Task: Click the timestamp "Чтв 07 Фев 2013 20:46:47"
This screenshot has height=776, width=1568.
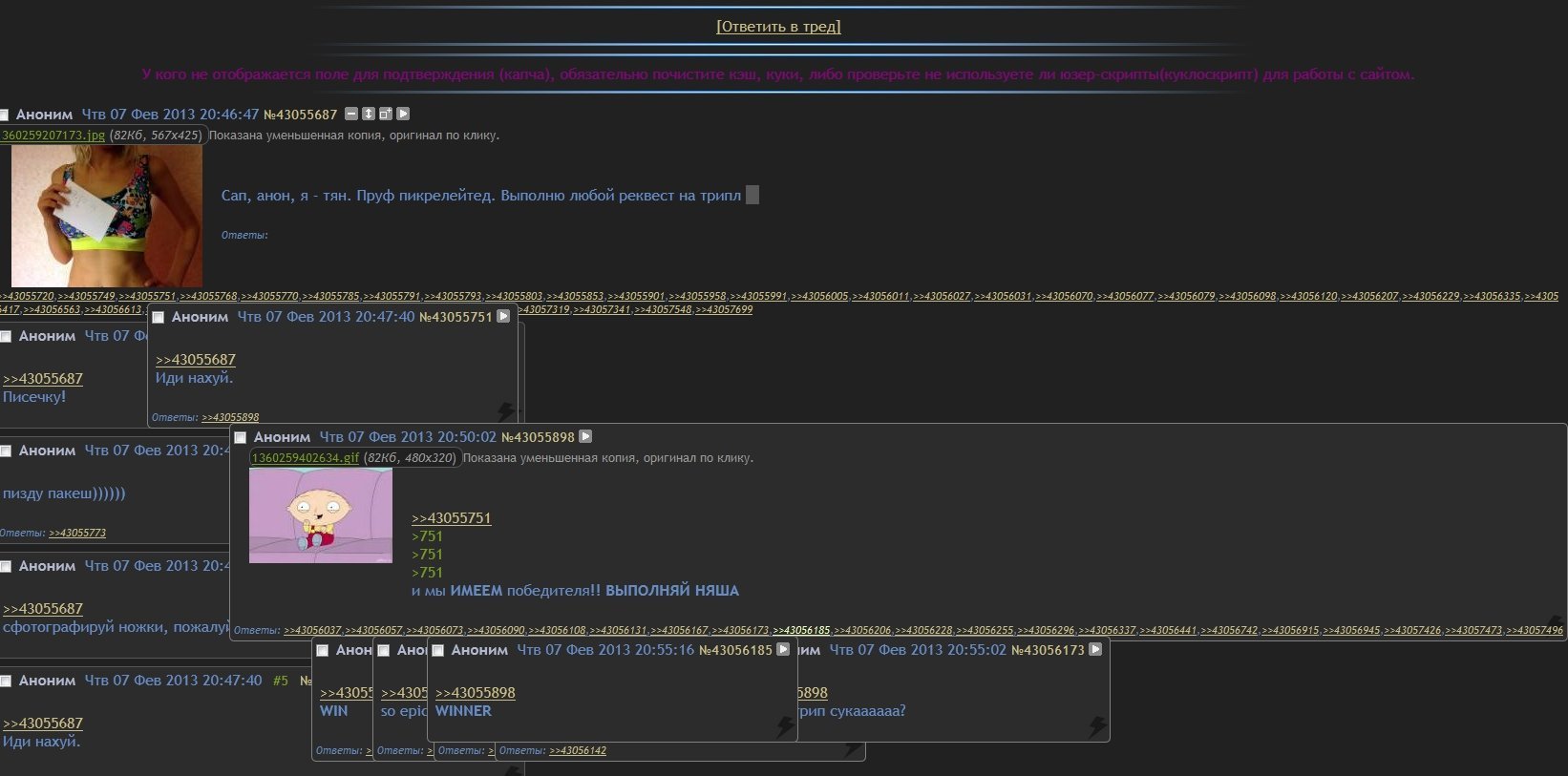Action: click(x=170, y=115)
